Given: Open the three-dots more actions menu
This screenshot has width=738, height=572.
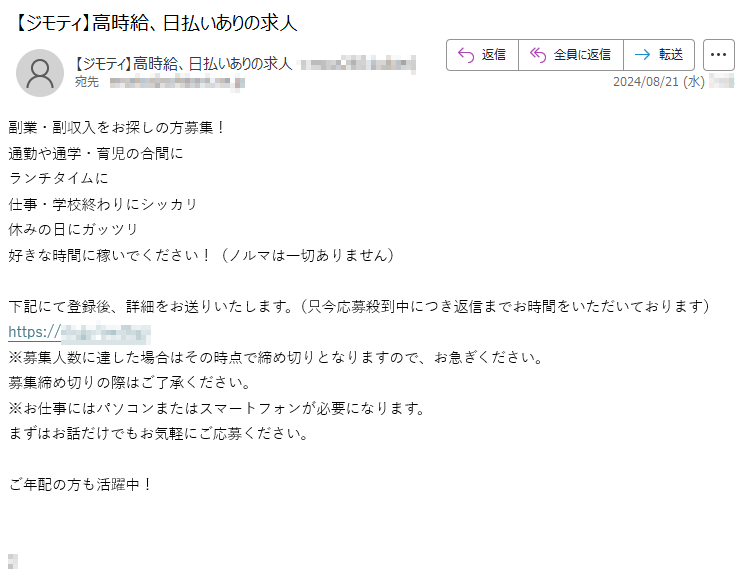Looking at the screenshot, I should 718,55.
